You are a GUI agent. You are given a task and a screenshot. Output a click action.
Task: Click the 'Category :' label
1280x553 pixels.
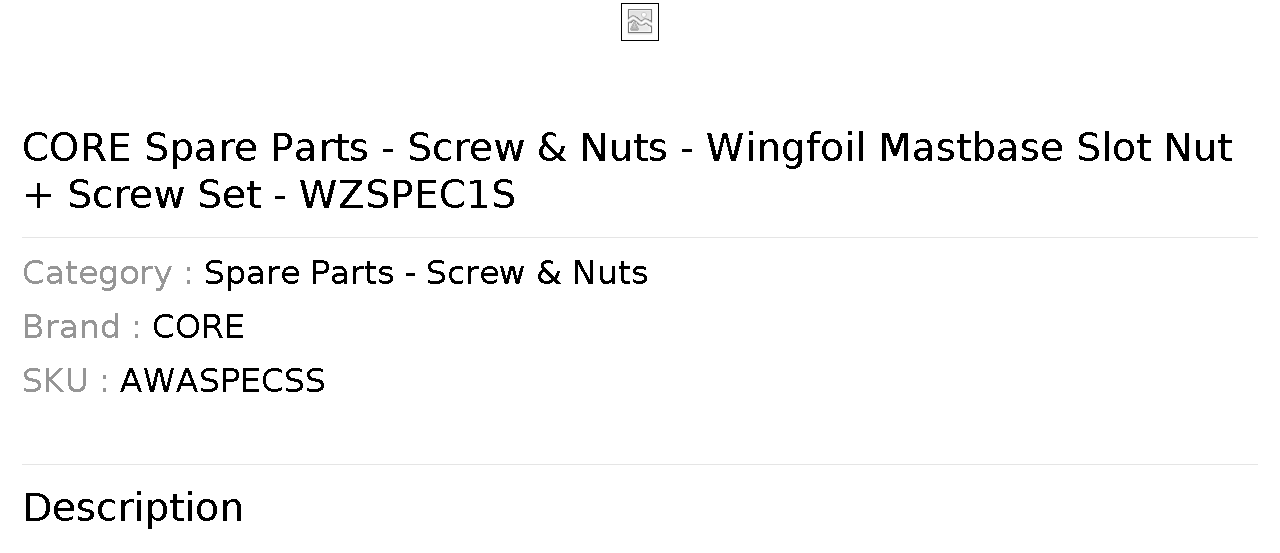coord(108,273)
